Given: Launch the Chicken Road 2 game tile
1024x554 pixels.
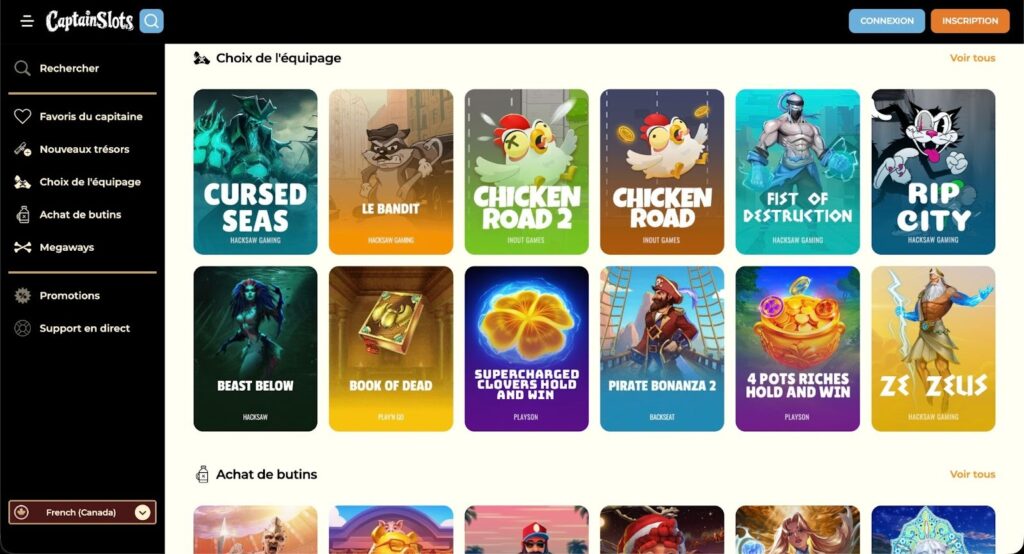Looking at the screenshot, I should 526,172.
